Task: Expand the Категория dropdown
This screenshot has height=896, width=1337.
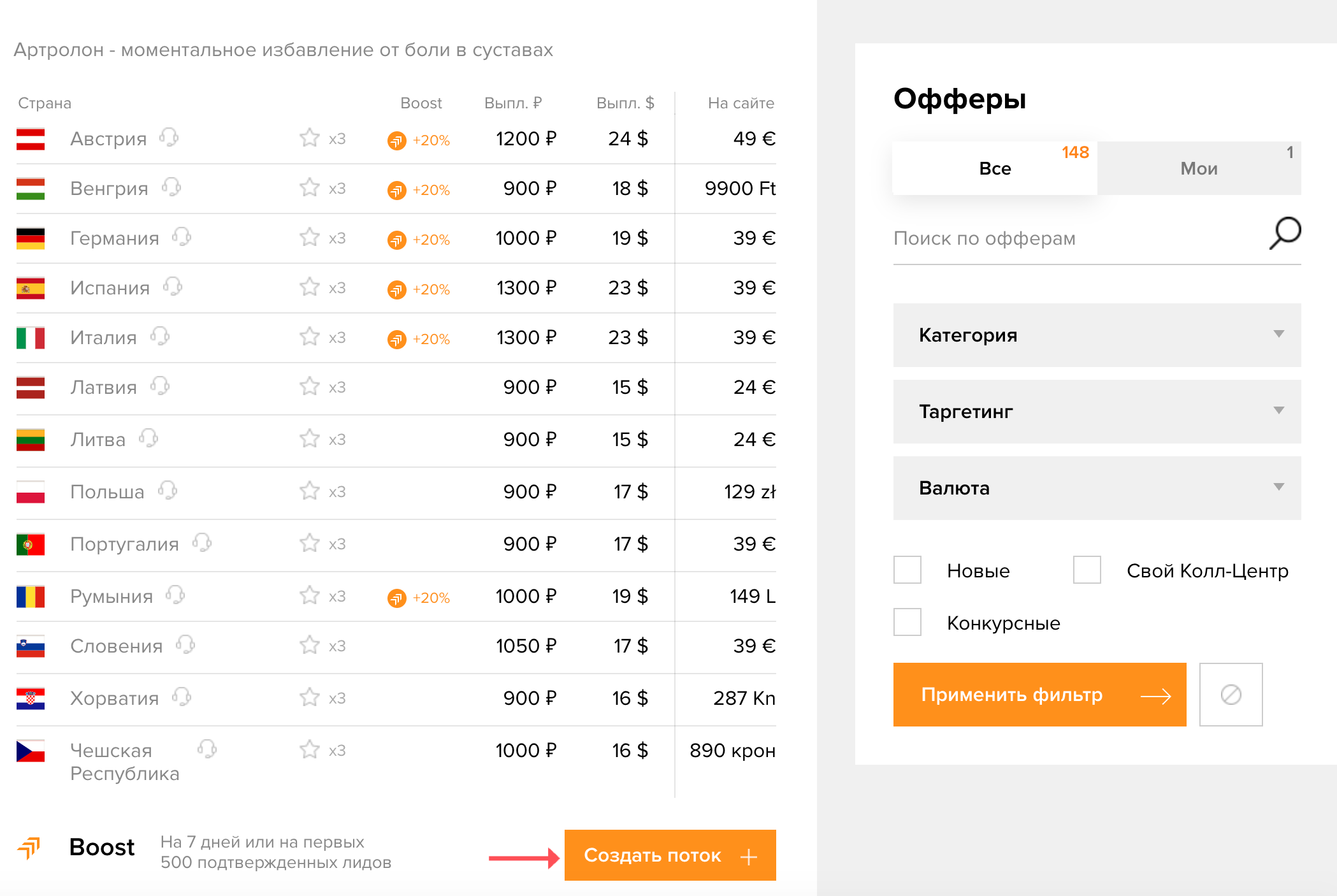Action: [x=1097, y=335]
